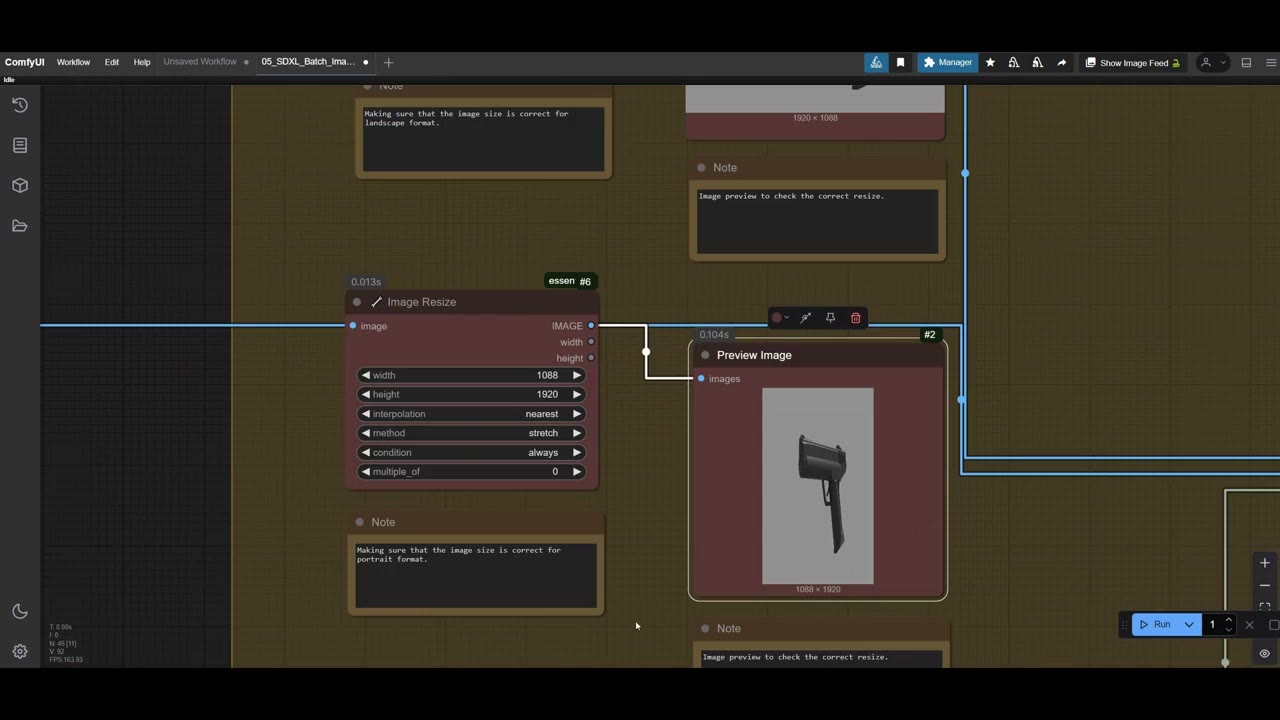Image resolution: width=1280 pixels, height=720 pixels.
Task: Open the hamburger menu at top right
Action: pos(1271,62)
